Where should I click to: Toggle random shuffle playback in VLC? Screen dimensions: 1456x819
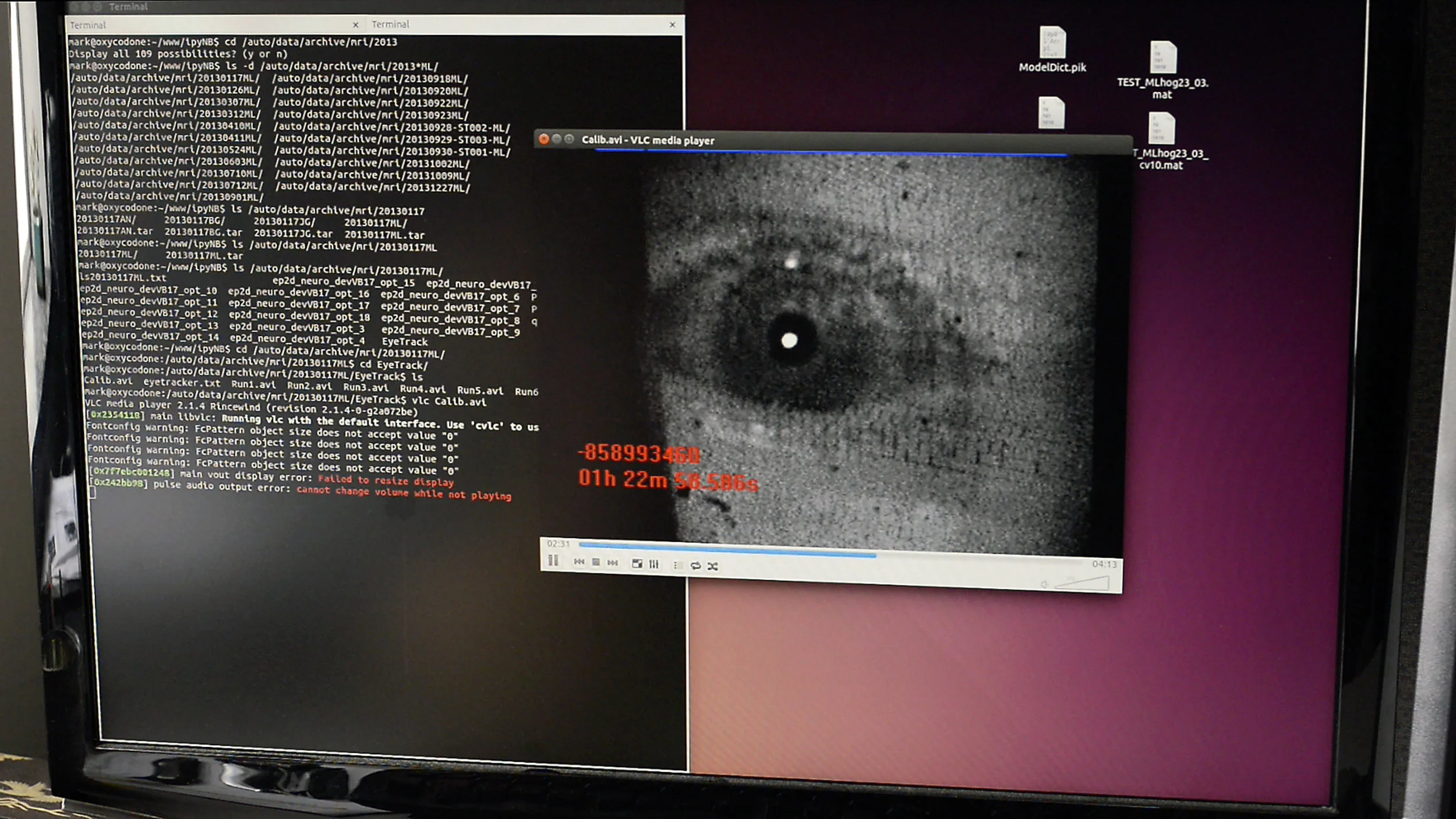713,566
